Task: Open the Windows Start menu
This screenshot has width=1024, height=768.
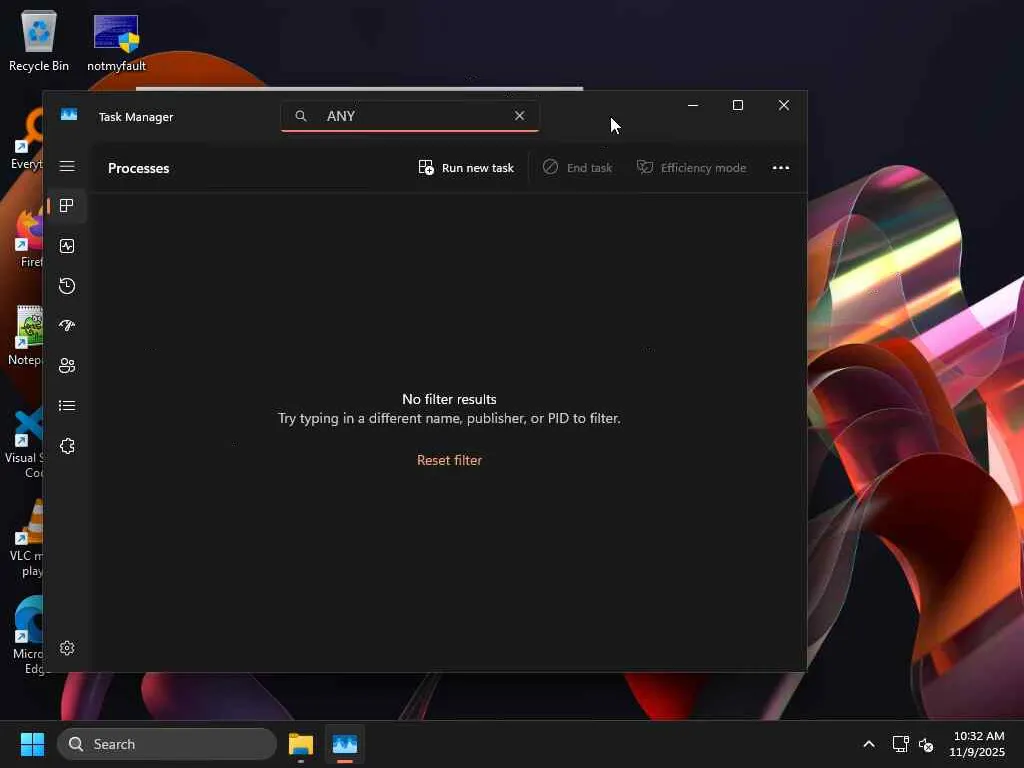Action: (32, 744)
